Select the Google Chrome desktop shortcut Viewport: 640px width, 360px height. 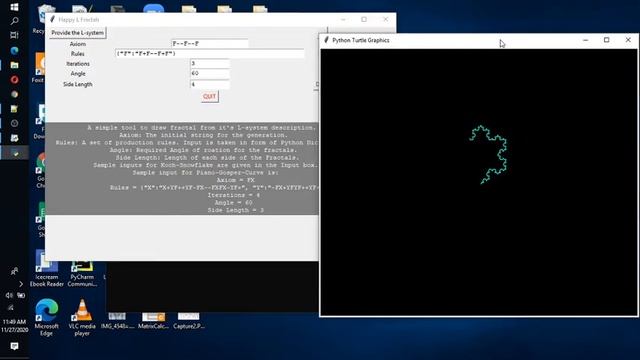click(x=40, y=171)
